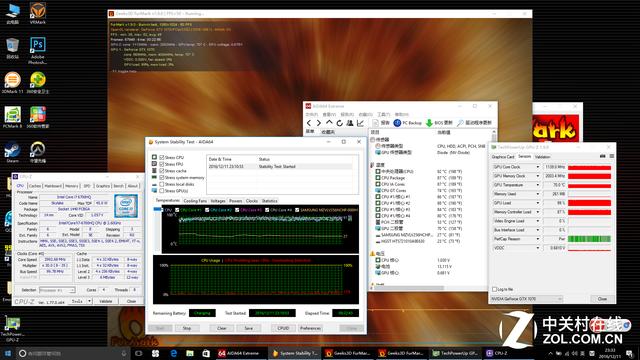Image resolution: width=640 pixels, height=360 pixels.
Task: Click the BIOS update green arrow icon
Action: pos(429,123)
